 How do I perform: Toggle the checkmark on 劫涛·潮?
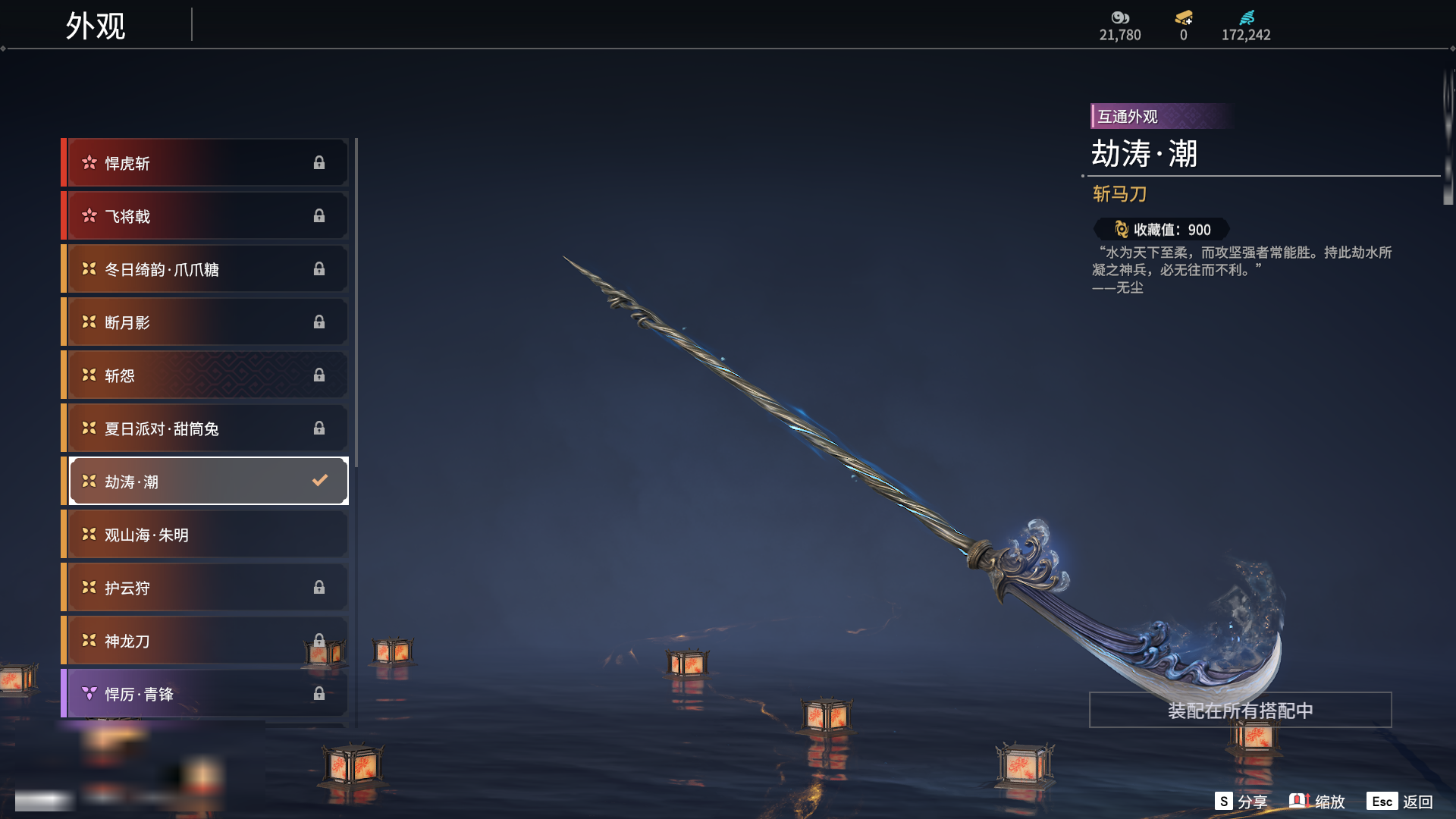320,480
